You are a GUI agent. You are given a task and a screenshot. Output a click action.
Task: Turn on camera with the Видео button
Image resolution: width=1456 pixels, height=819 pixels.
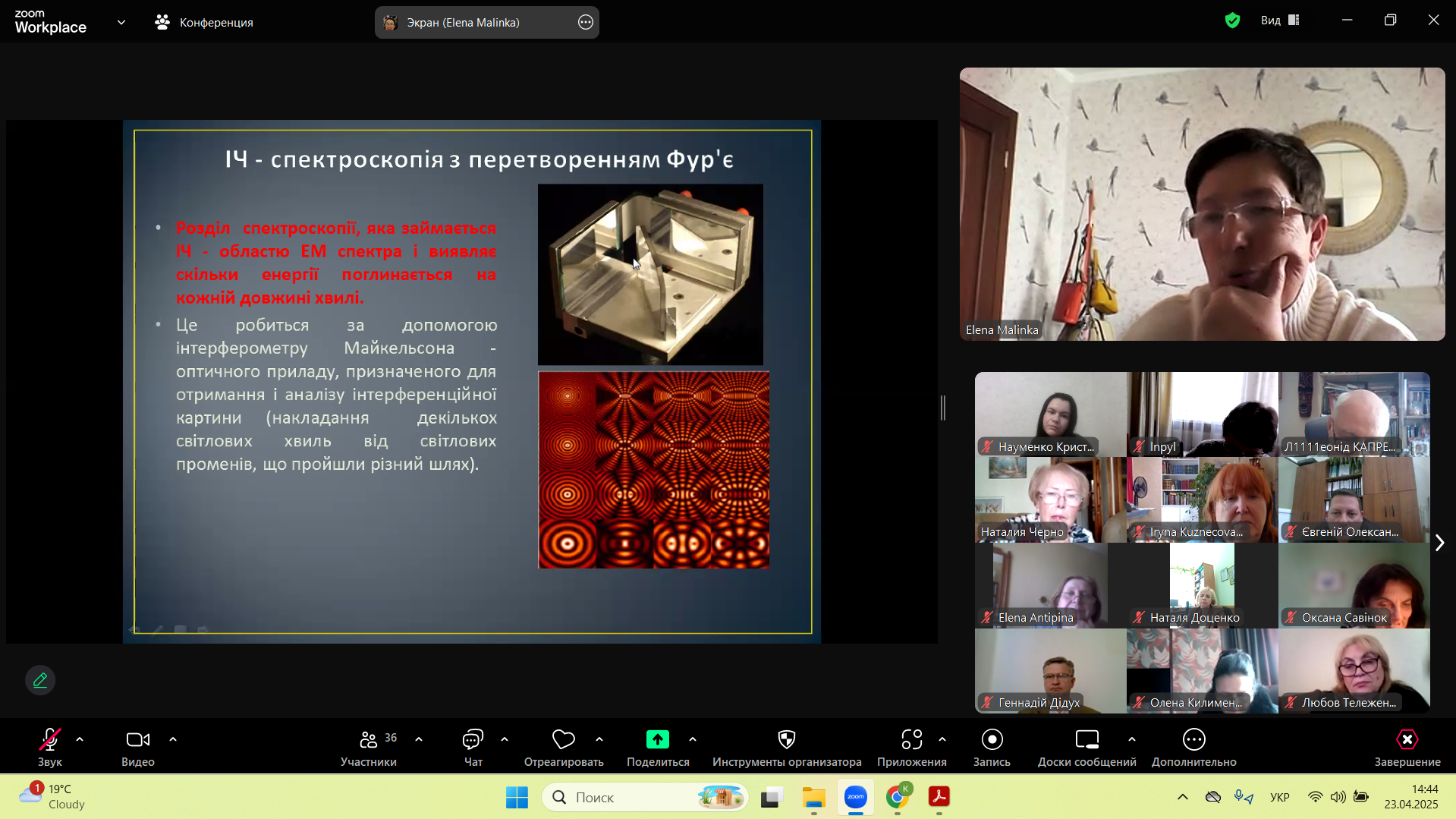pyautogui.click(x=138, y=747)
